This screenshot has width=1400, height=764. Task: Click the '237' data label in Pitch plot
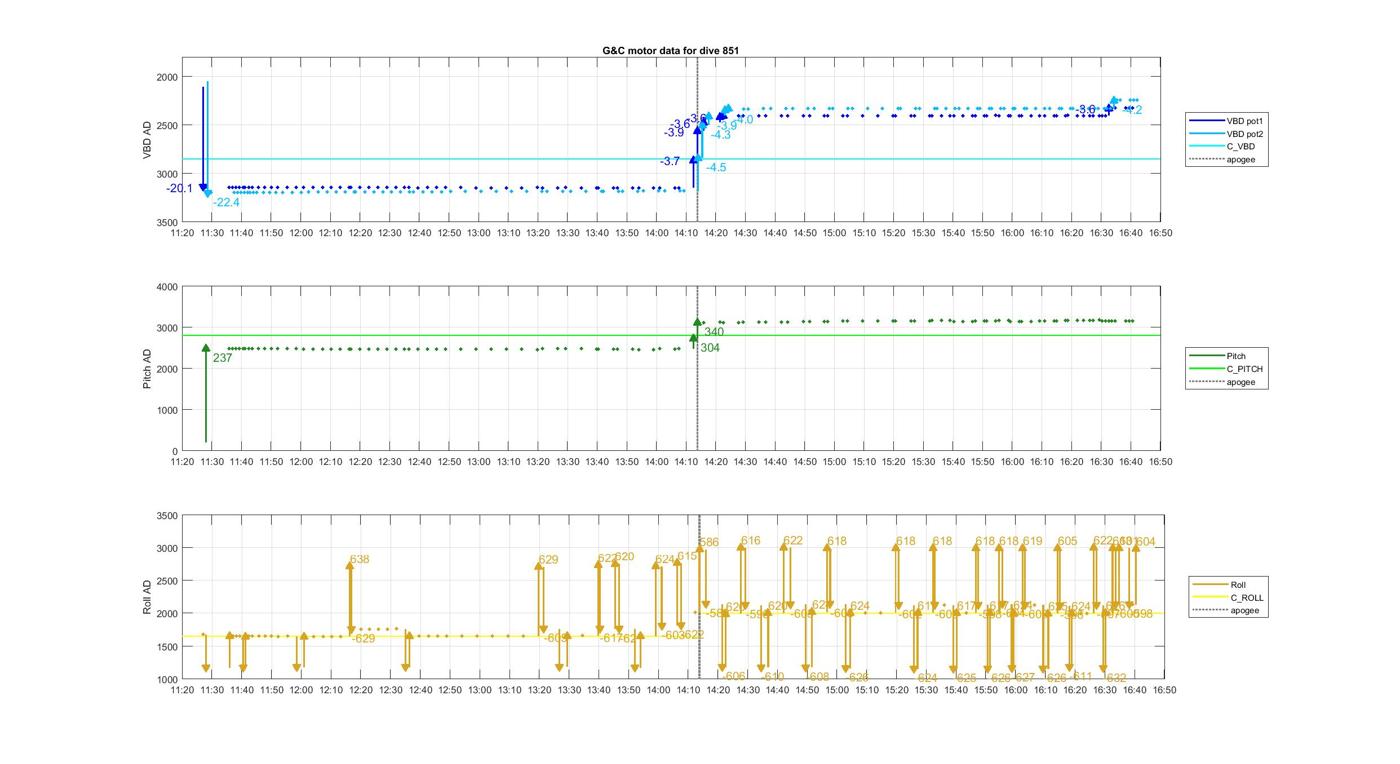(222, 357)
